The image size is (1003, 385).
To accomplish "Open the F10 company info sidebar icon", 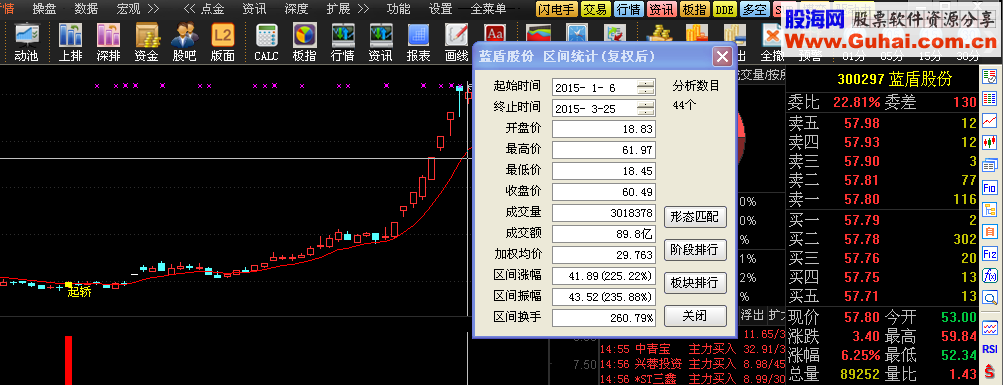I will click(x=990, y=188).
